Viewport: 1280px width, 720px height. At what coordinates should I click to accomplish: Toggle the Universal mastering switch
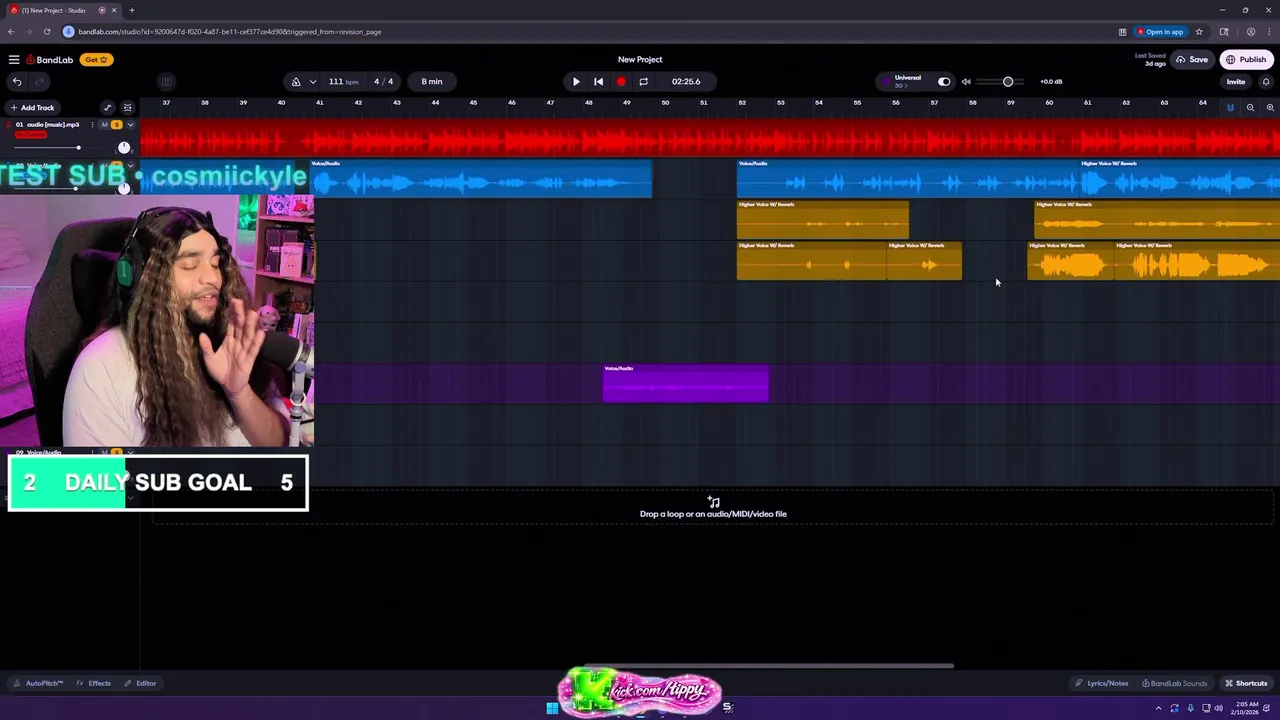point(944,82)
